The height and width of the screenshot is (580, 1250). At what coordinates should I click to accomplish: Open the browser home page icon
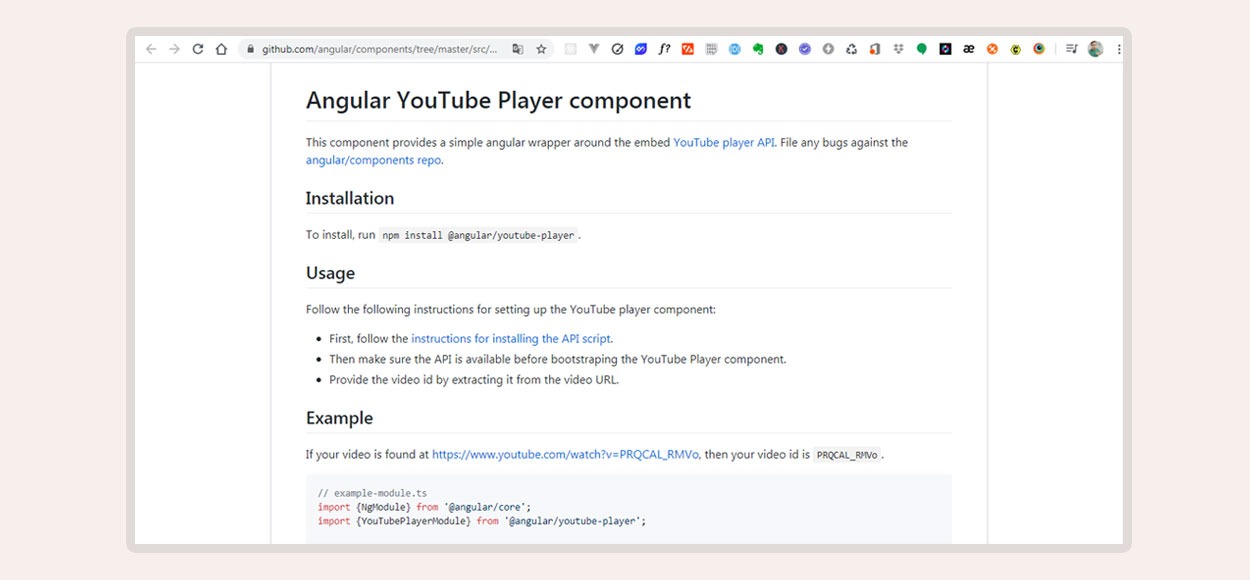tap(221, 48)
